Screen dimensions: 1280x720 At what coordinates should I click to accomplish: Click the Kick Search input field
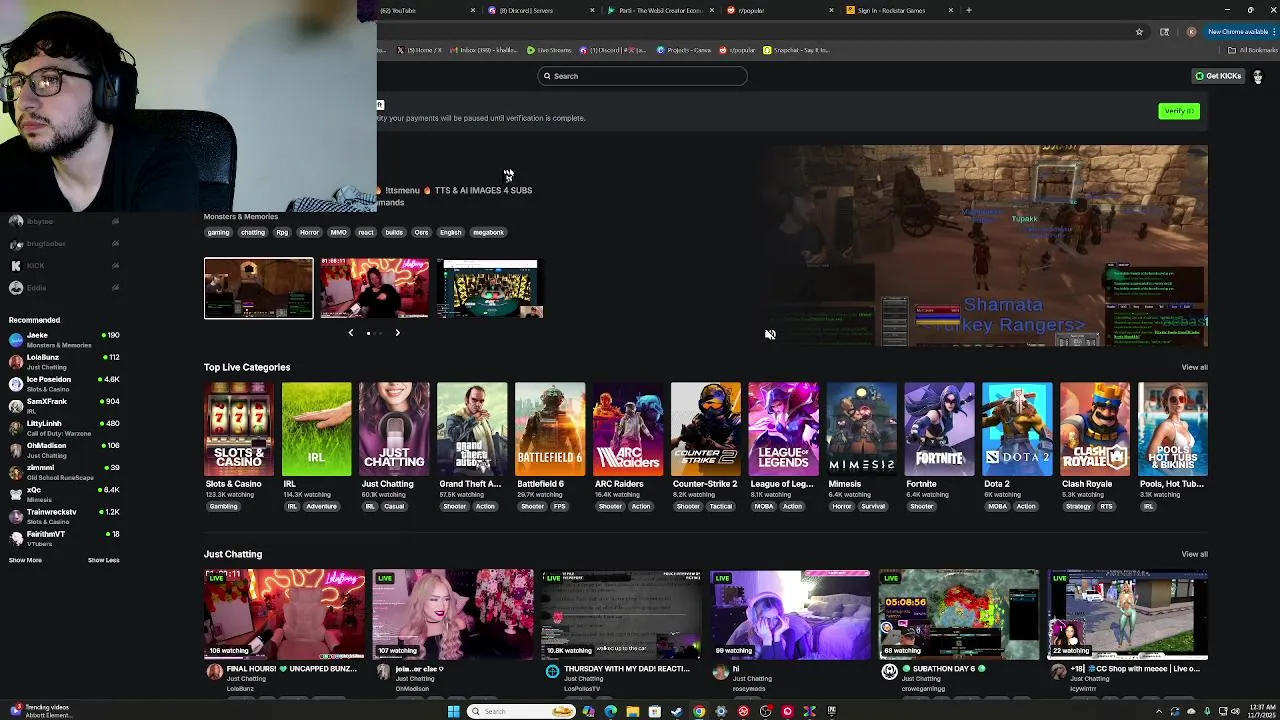642,76
